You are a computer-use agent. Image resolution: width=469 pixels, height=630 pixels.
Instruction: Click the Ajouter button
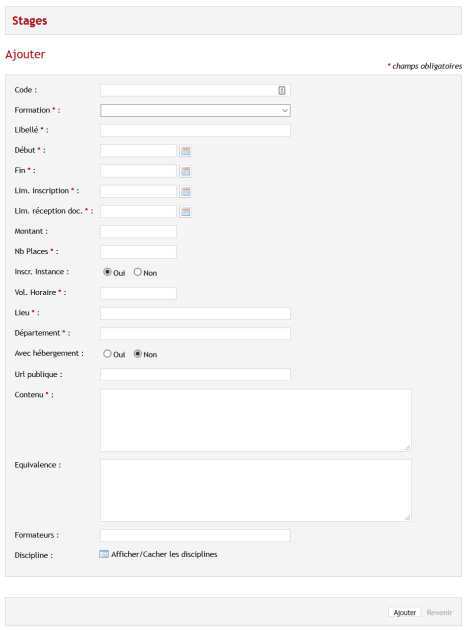(x=404, y=612)
